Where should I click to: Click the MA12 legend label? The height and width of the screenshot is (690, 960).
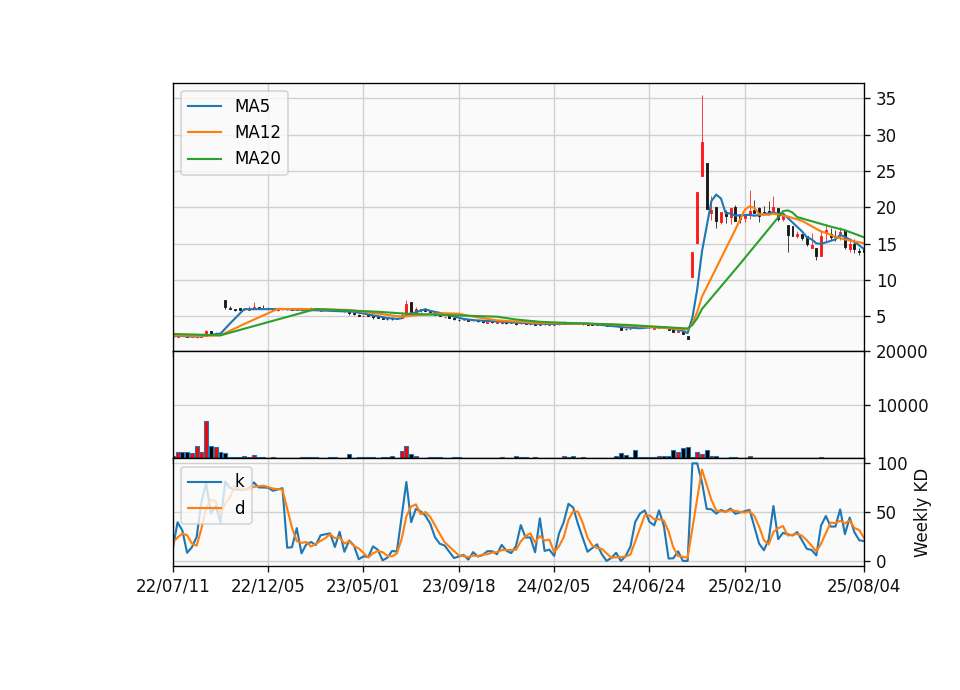click(x=257, y=132)
